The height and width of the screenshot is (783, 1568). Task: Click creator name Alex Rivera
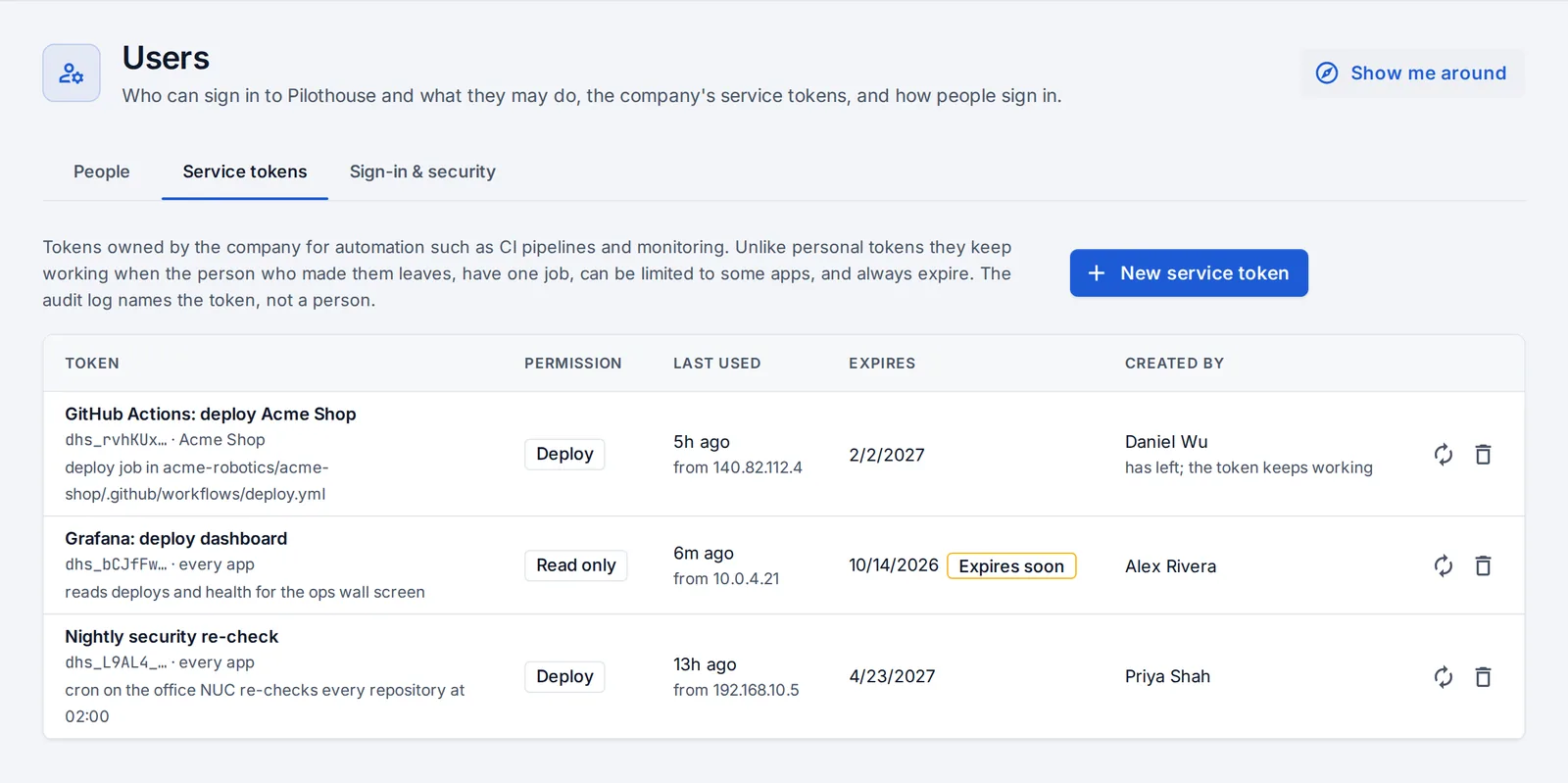(x=1170, y=566)
